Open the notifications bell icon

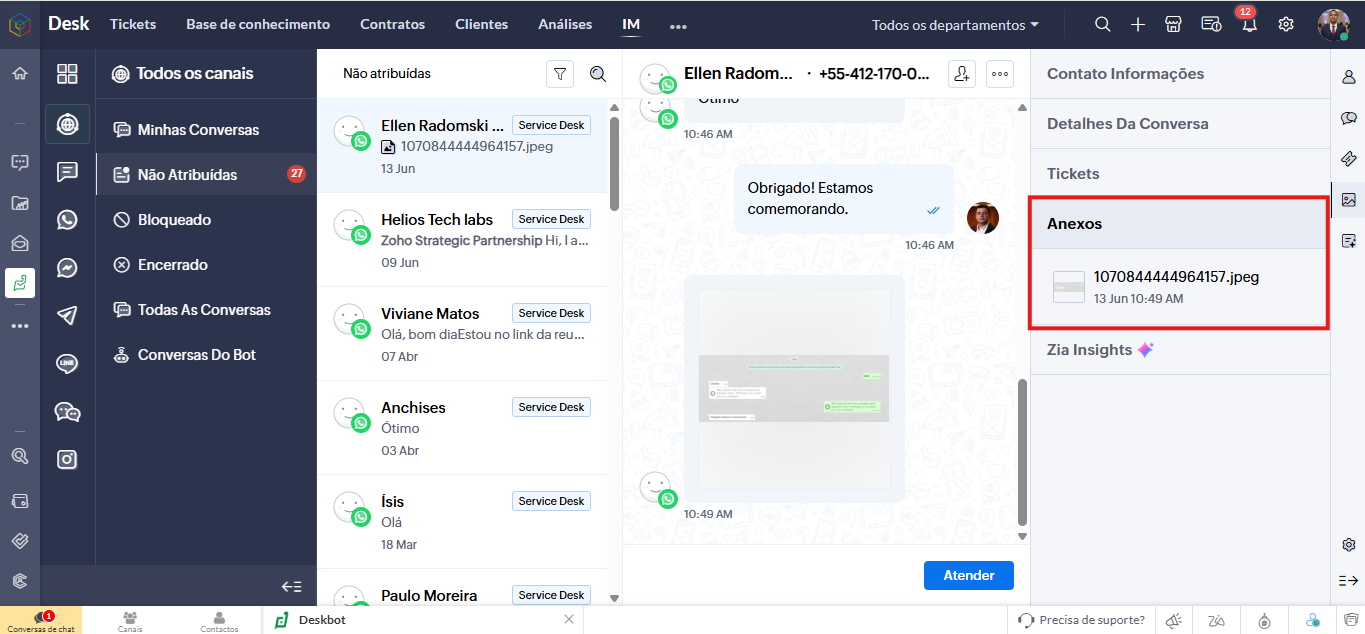1248,25
